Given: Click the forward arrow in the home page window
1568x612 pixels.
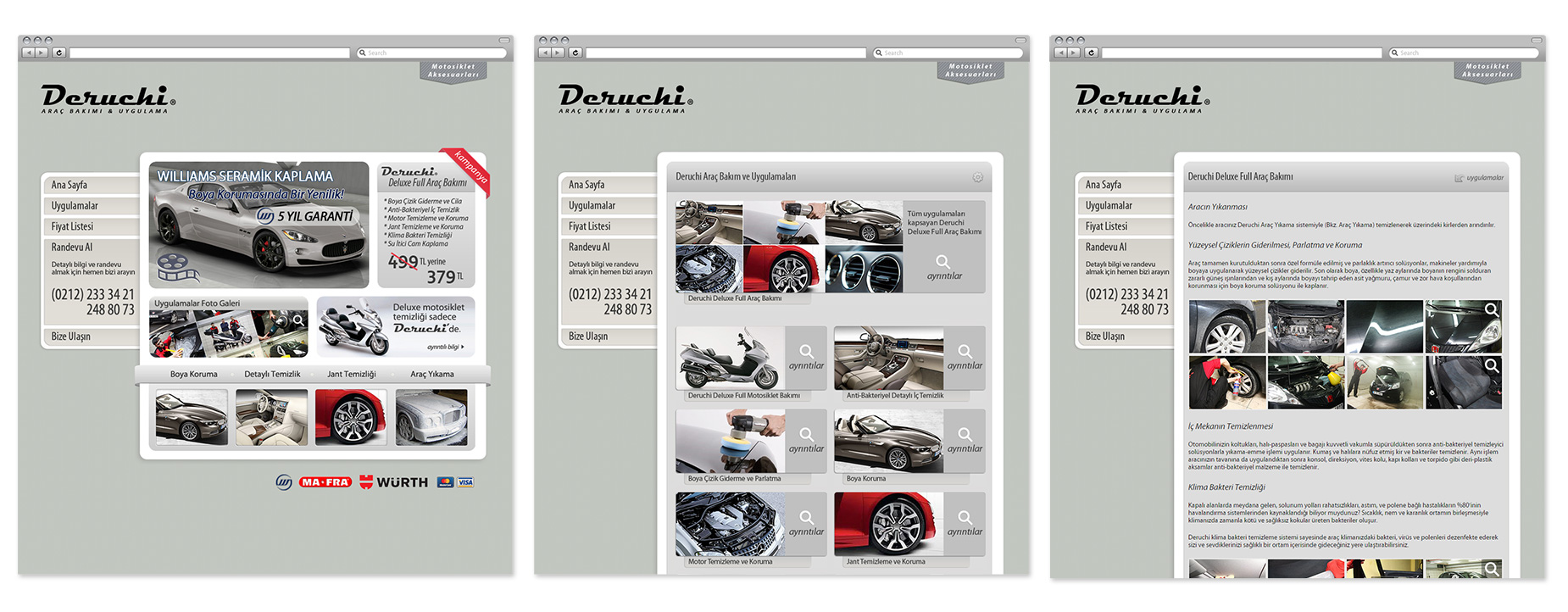Looking at the screenshot, I should [x=42, y=53].
